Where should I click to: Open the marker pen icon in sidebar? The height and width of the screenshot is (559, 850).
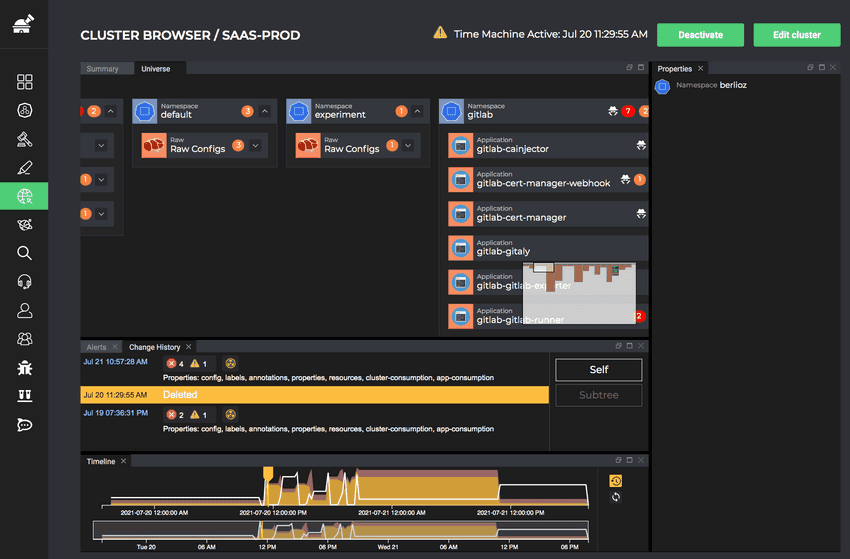click(25, 167)
